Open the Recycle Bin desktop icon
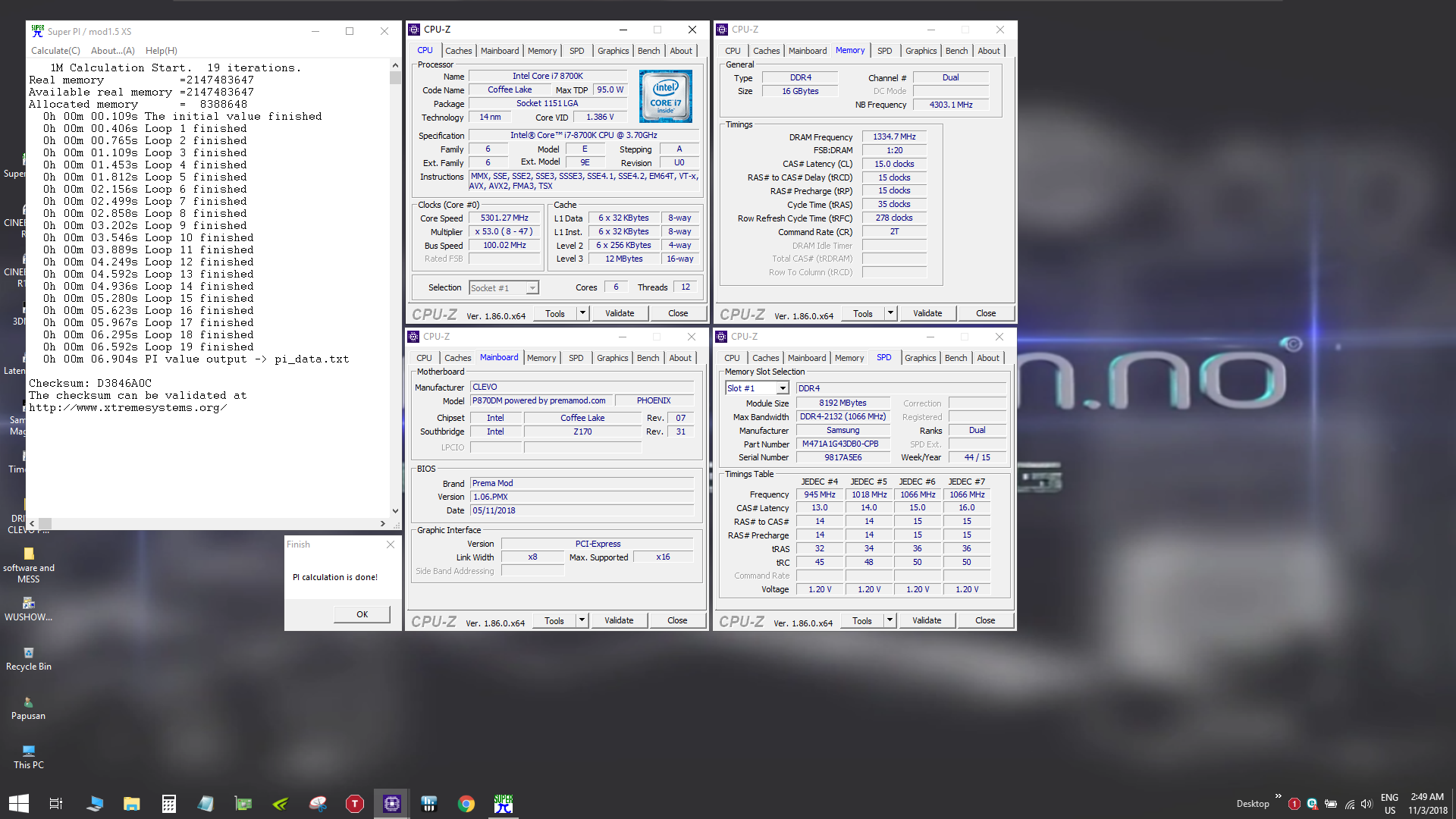This screenshot has height=819, width=1456. pos(29,658)
